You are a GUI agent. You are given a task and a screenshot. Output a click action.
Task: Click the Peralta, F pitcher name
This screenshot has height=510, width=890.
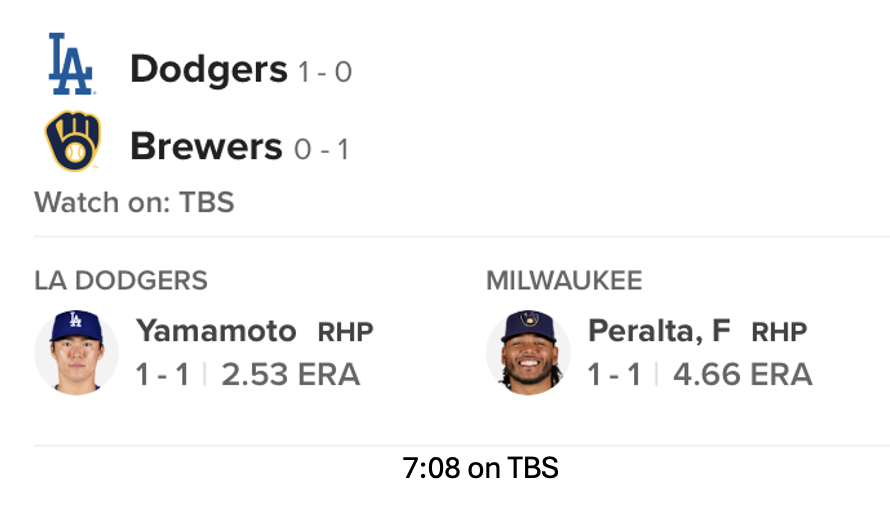coord(661,331)
